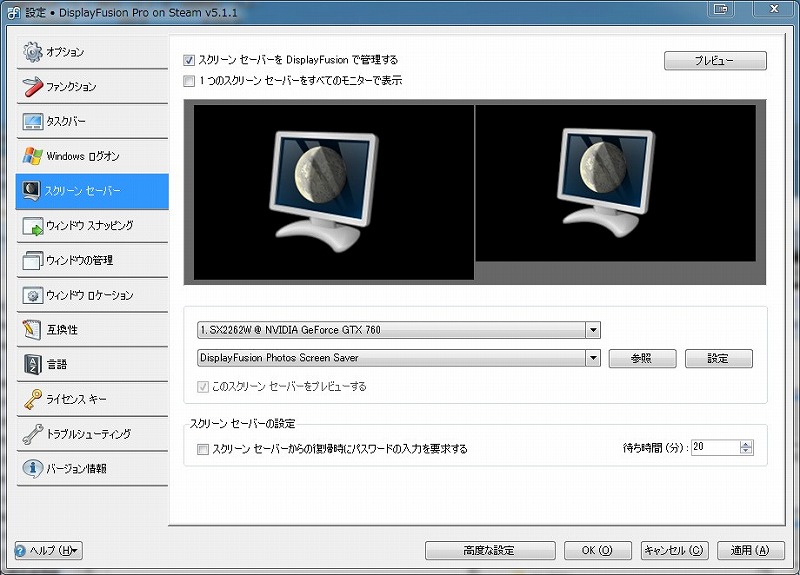Open the ウィンドウの管理 page

(92, 260)
